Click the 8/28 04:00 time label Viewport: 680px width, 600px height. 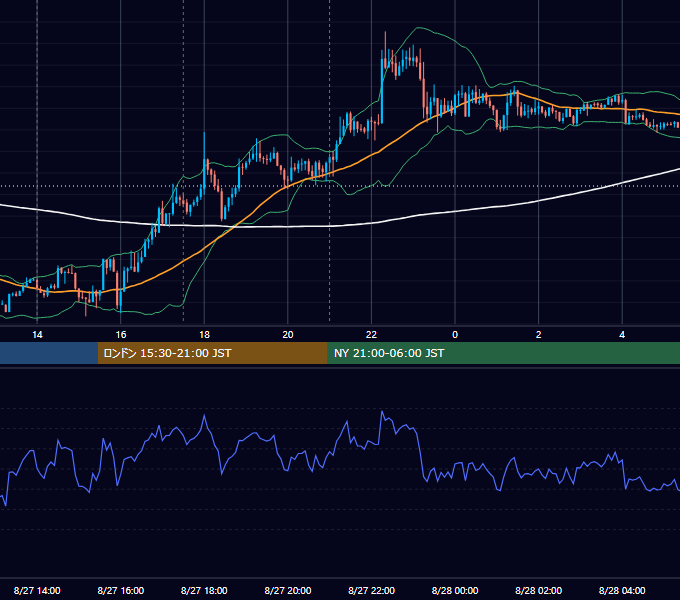(622, 590)
